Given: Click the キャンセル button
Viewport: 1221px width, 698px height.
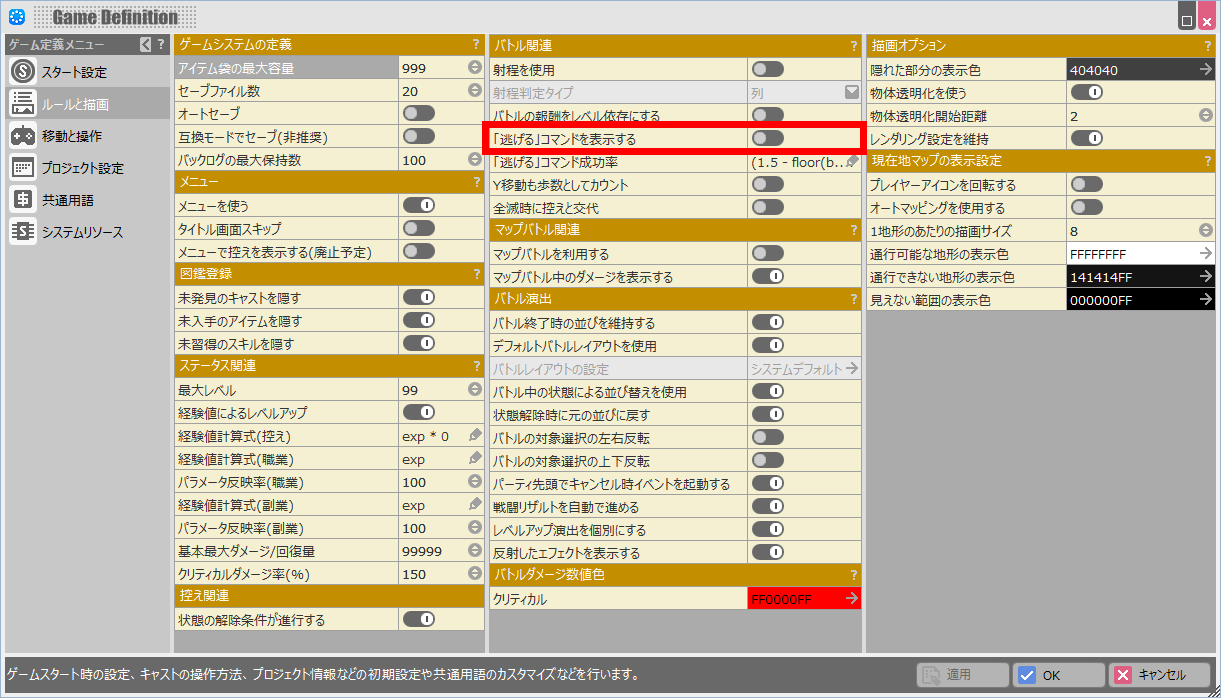Looking at the screenshot, I should pyautogui.click(x=1160, y=675).
